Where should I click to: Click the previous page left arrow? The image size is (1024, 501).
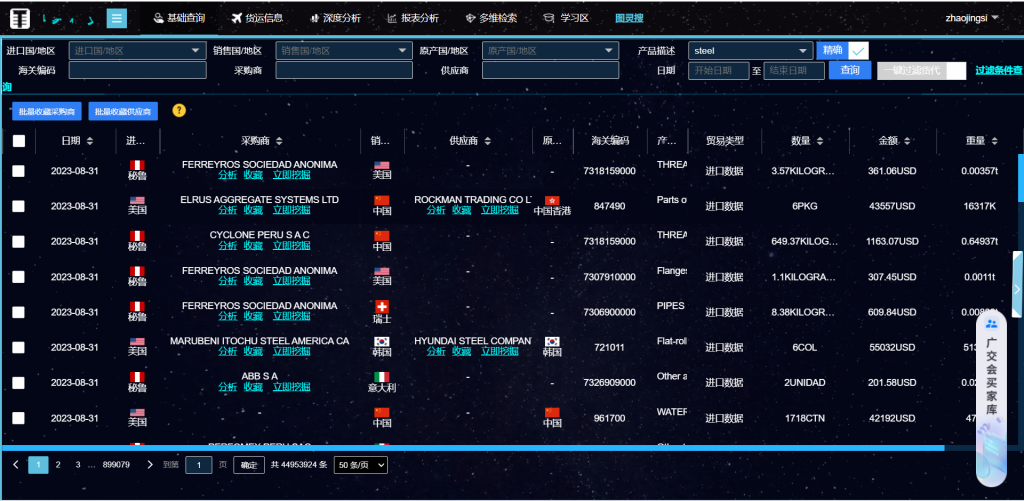16,465
